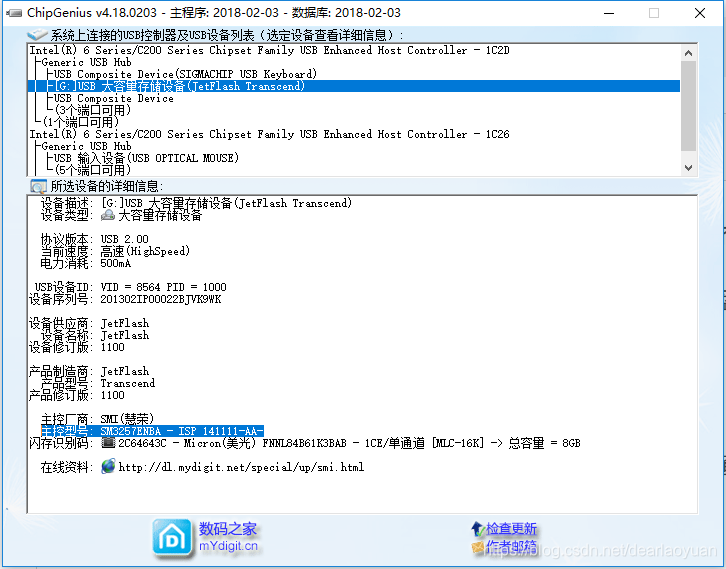Click the 作者邮箱 link
This screenshot has height=569, width=726.
(511, 547)
